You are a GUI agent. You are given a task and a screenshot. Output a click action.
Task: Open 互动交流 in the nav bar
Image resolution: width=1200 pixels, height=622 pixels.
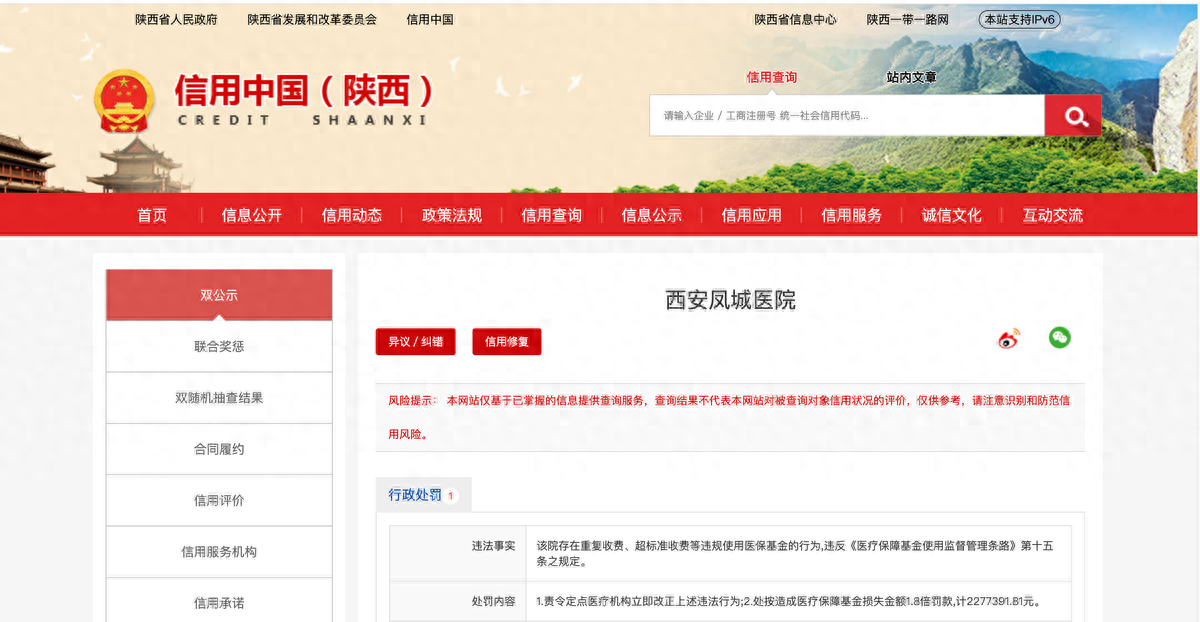tap(1052, 215)
